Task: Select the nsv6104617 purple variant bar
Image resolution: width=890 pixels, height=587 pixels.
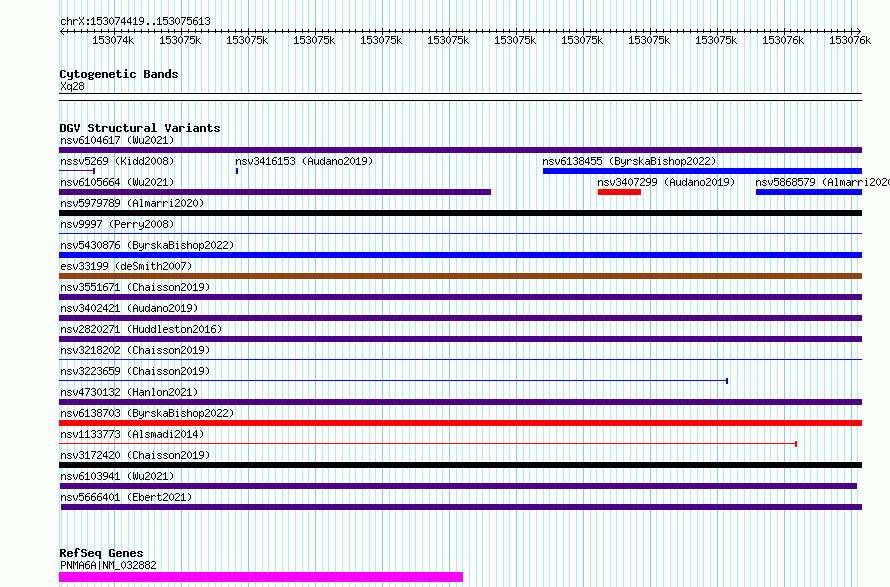Action: coord(460,150)
